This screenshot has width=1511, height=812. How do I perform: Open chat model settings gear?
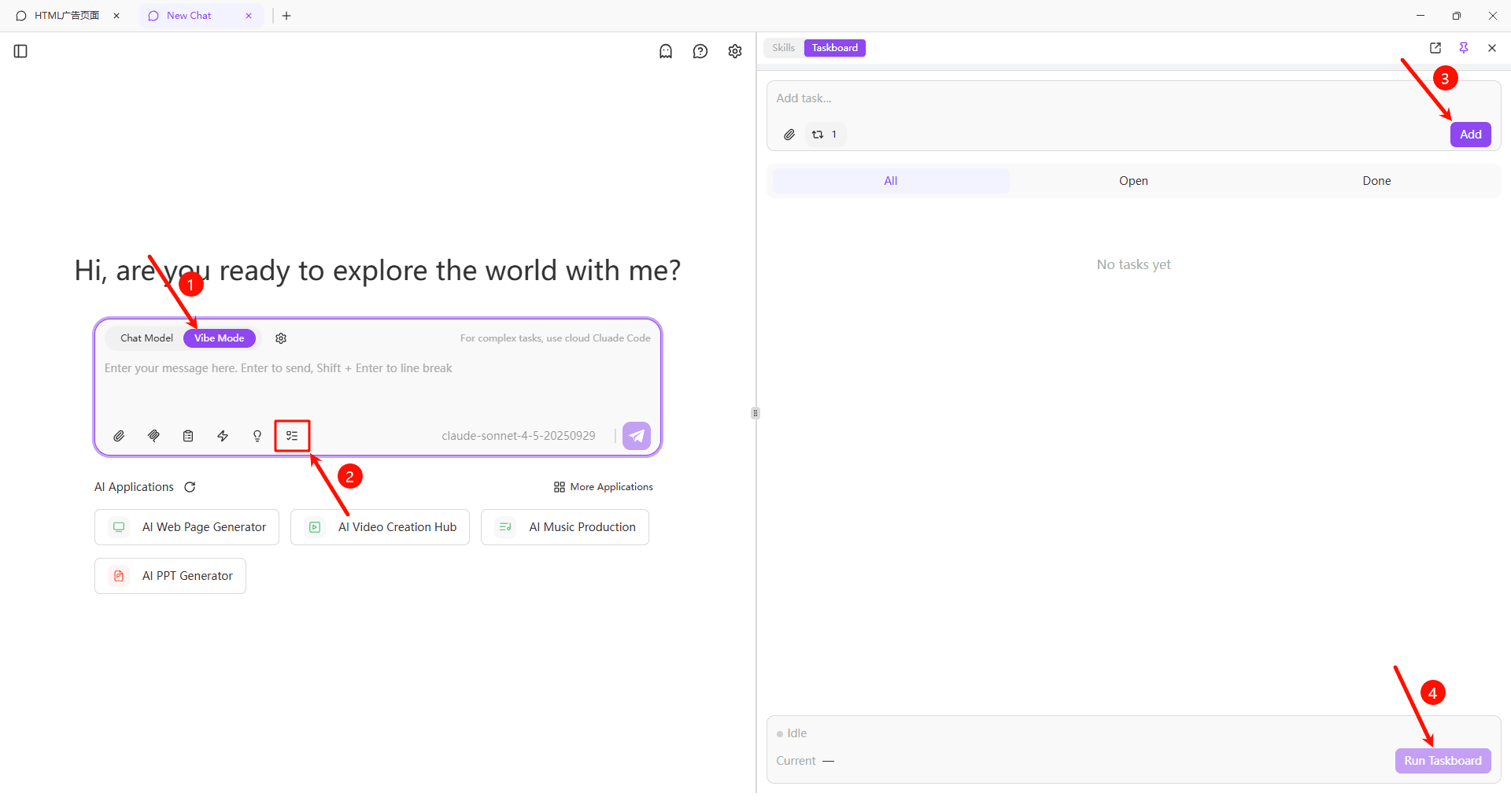point(281,338)
